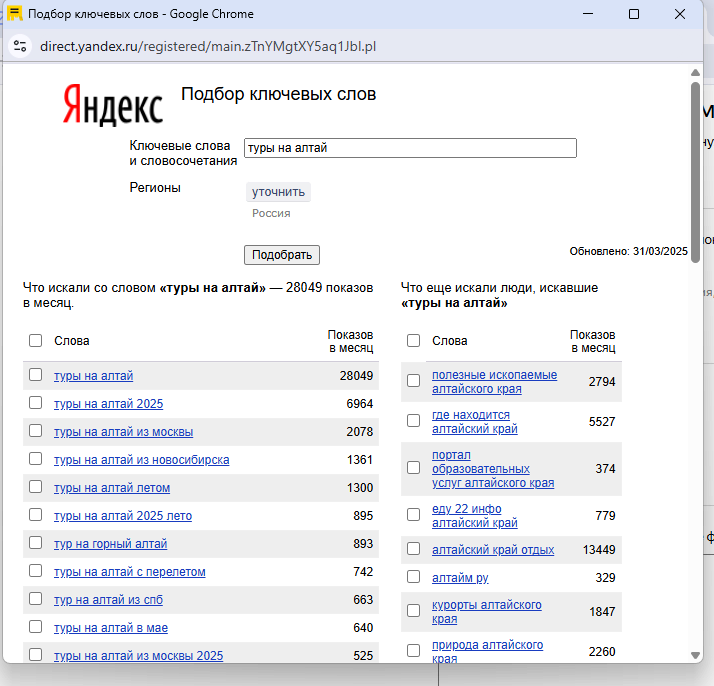Click the scroll down arrow of page scrollbar
The height and width of the screenshot is (686, 714).
(x=695, y=656)
